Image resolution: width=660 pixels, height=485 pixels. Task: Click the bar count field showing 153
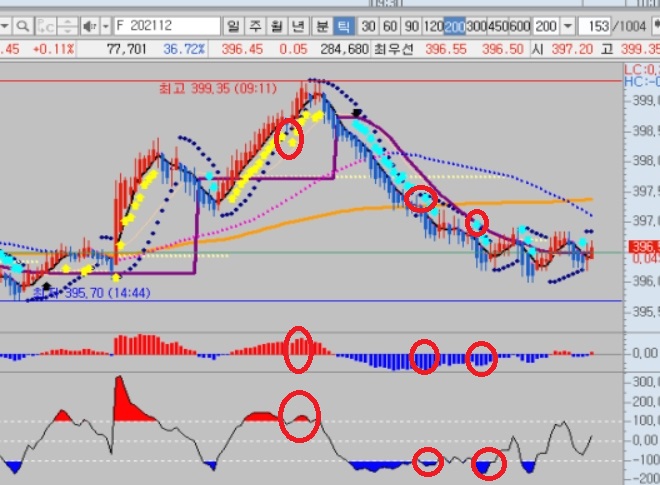594,27
